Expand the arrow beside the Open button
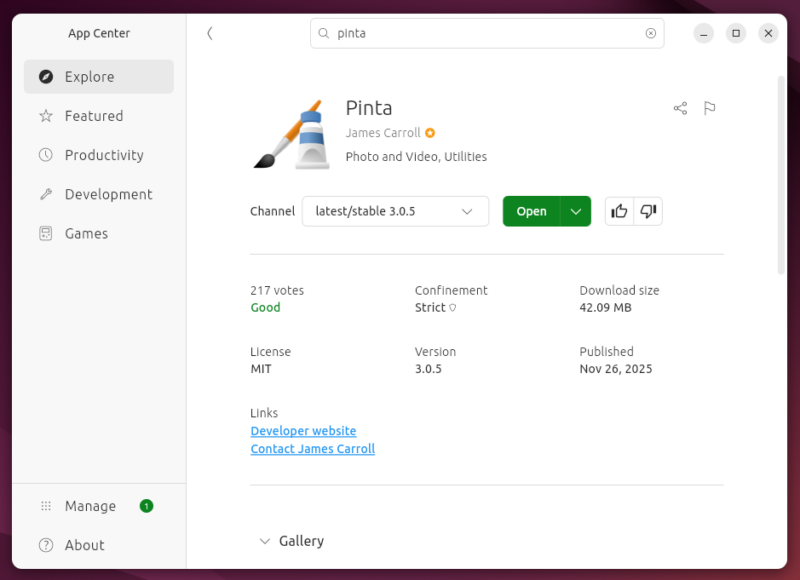800x580 pixels. coord(576,211)
